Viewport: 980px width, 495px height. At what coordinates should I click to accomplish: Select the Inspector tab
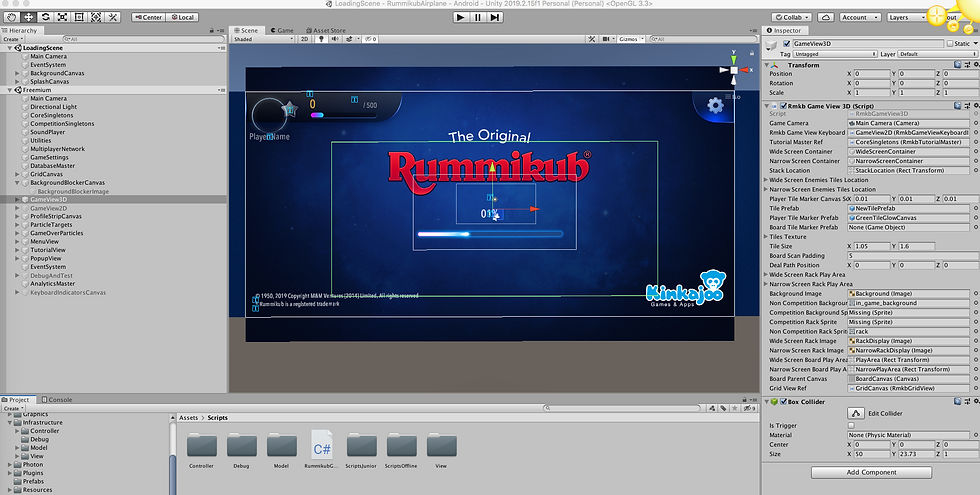pos(784,30)
